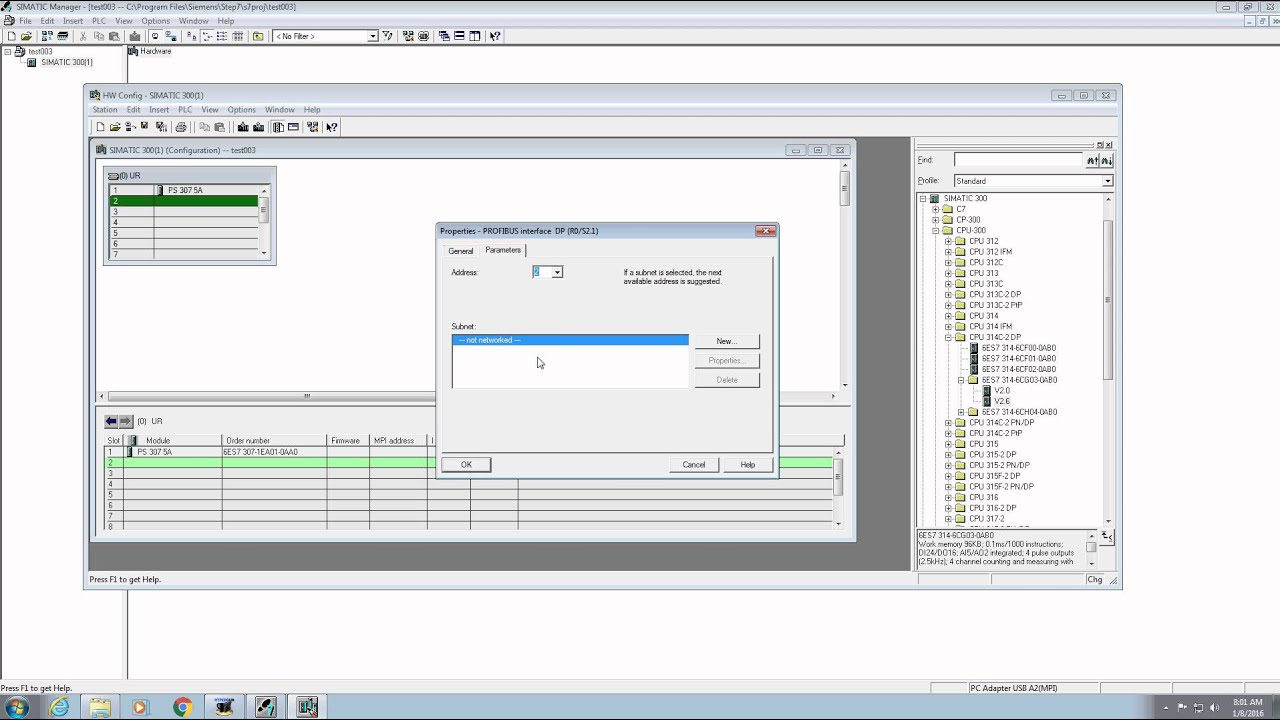Open Chrome from Windows taskbar
Image resolution: width=1280 pixels, height=720 pixels.
pyautogui.click(x=182, y=707)
